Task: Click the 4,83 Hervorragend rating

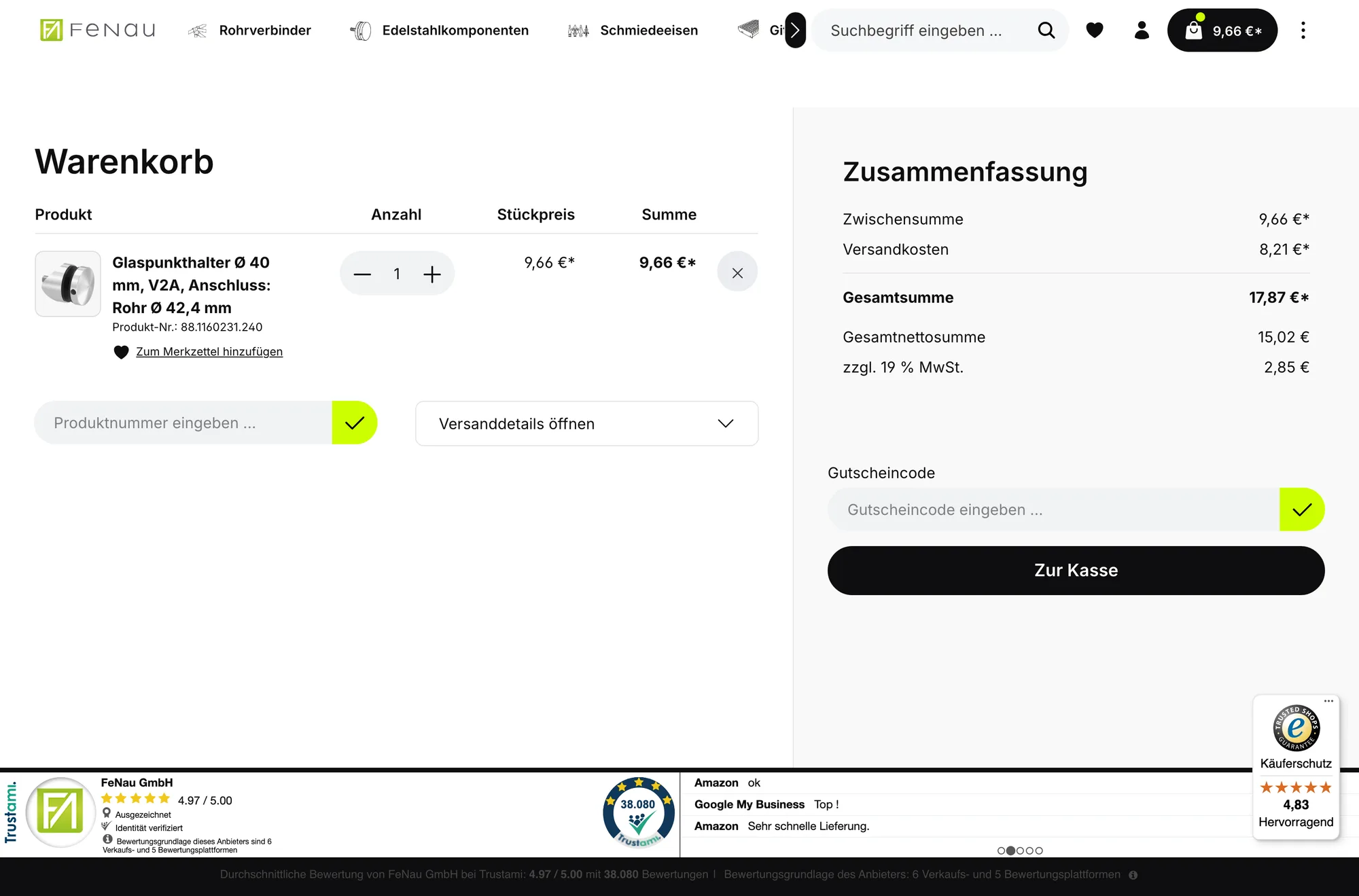Action: (1296, 813)
